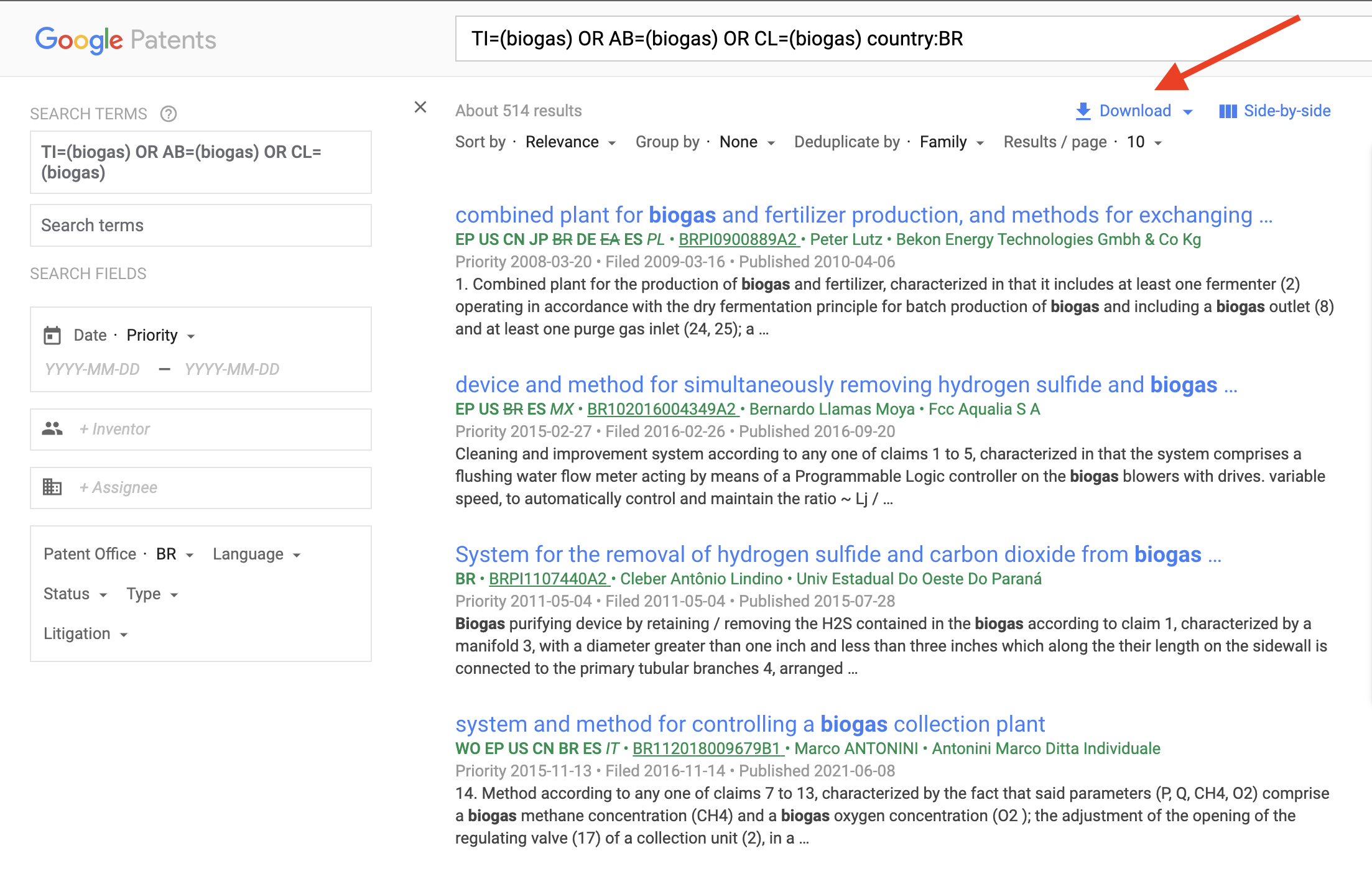Open the Deduplicate by Family dropdown

tap(952, 142)
